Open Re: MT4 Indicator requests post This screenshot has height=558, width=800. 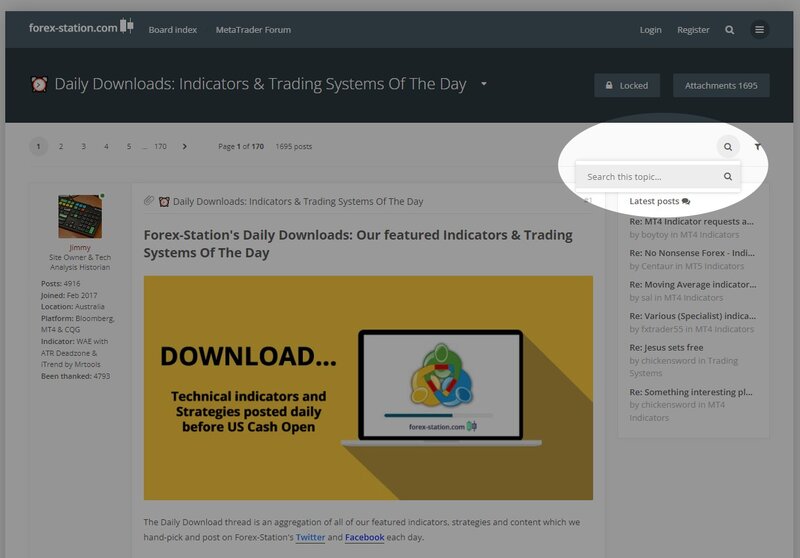point(691,221)
